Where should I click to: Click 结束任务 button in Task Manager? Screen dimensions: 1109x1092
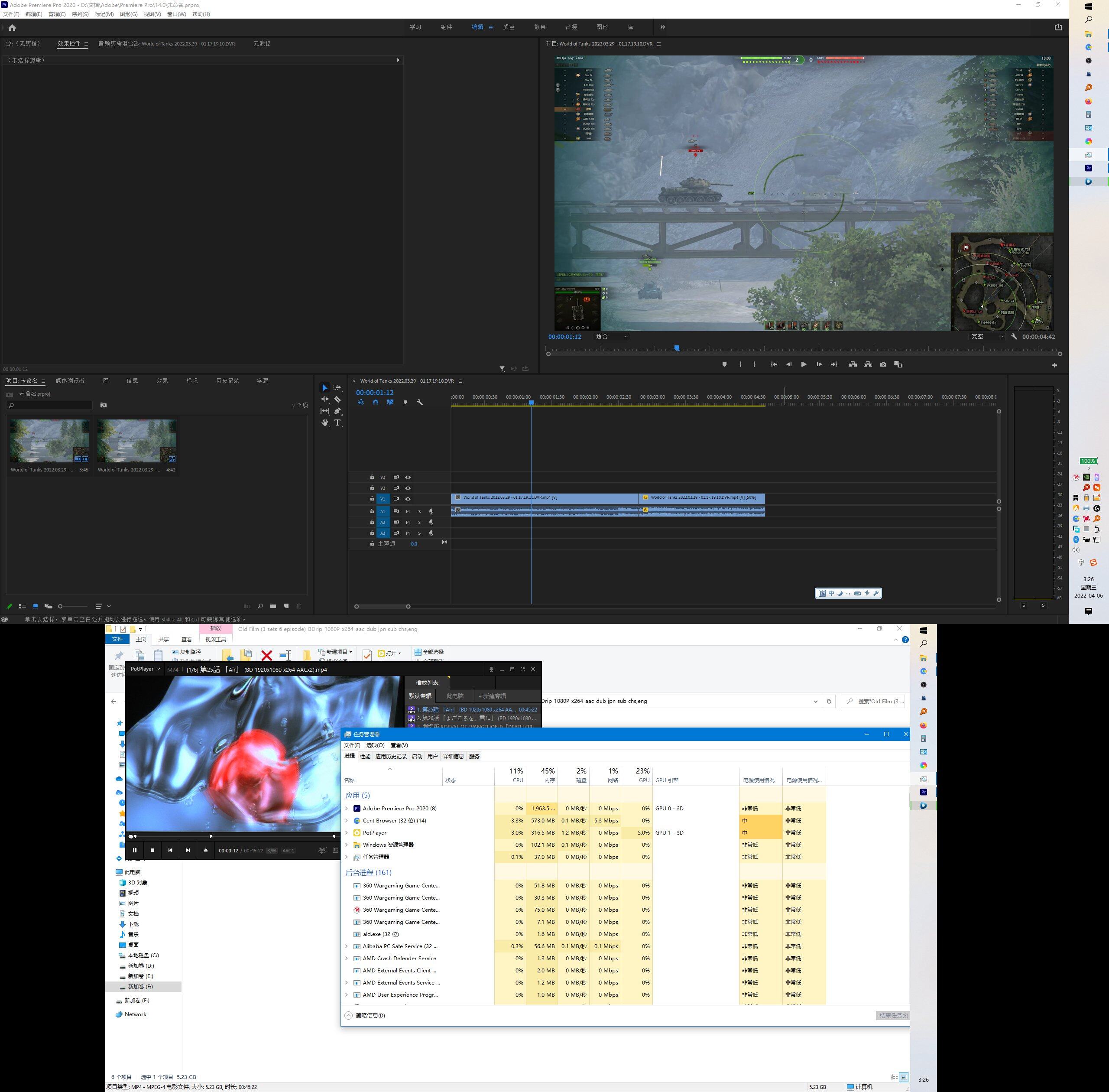(893, 1015)
